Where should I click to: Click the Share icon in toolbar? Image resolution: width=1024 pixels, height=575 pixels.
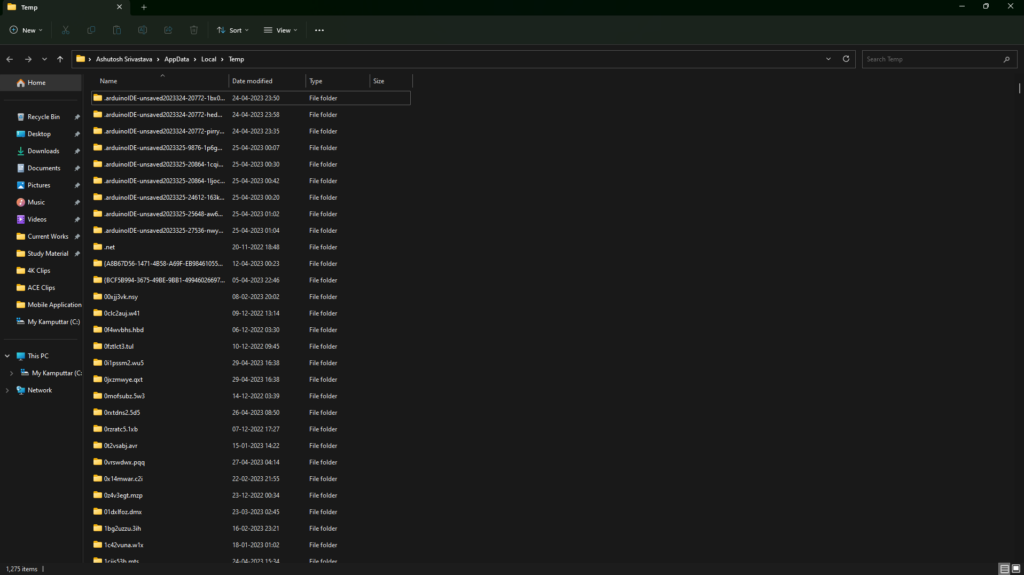[x=168, y=30]
